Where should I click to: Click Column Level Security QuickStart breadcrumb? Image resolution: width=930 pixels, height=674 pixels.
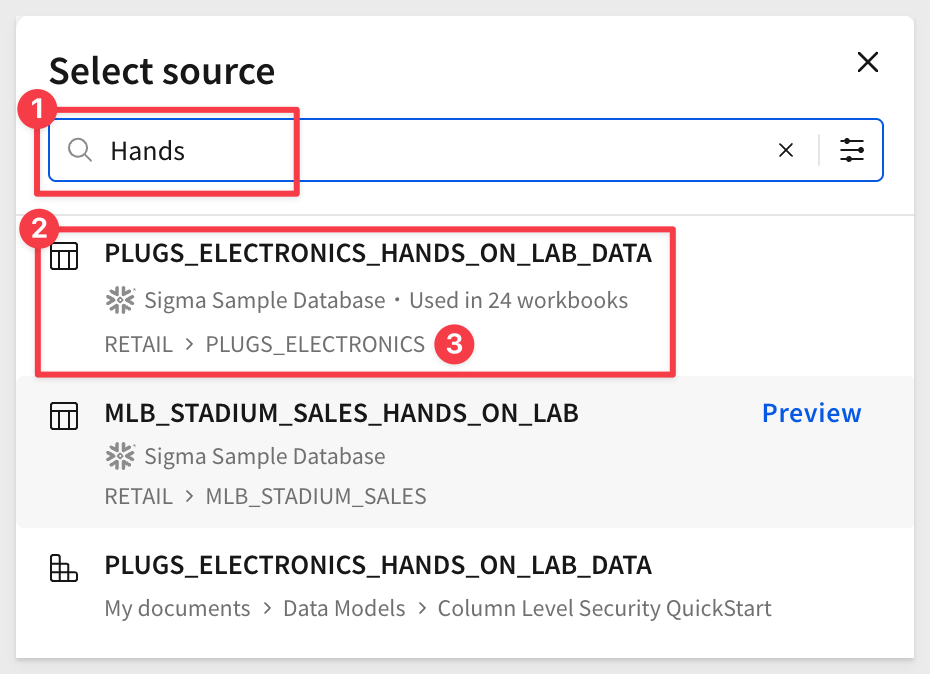click(604, 608)
